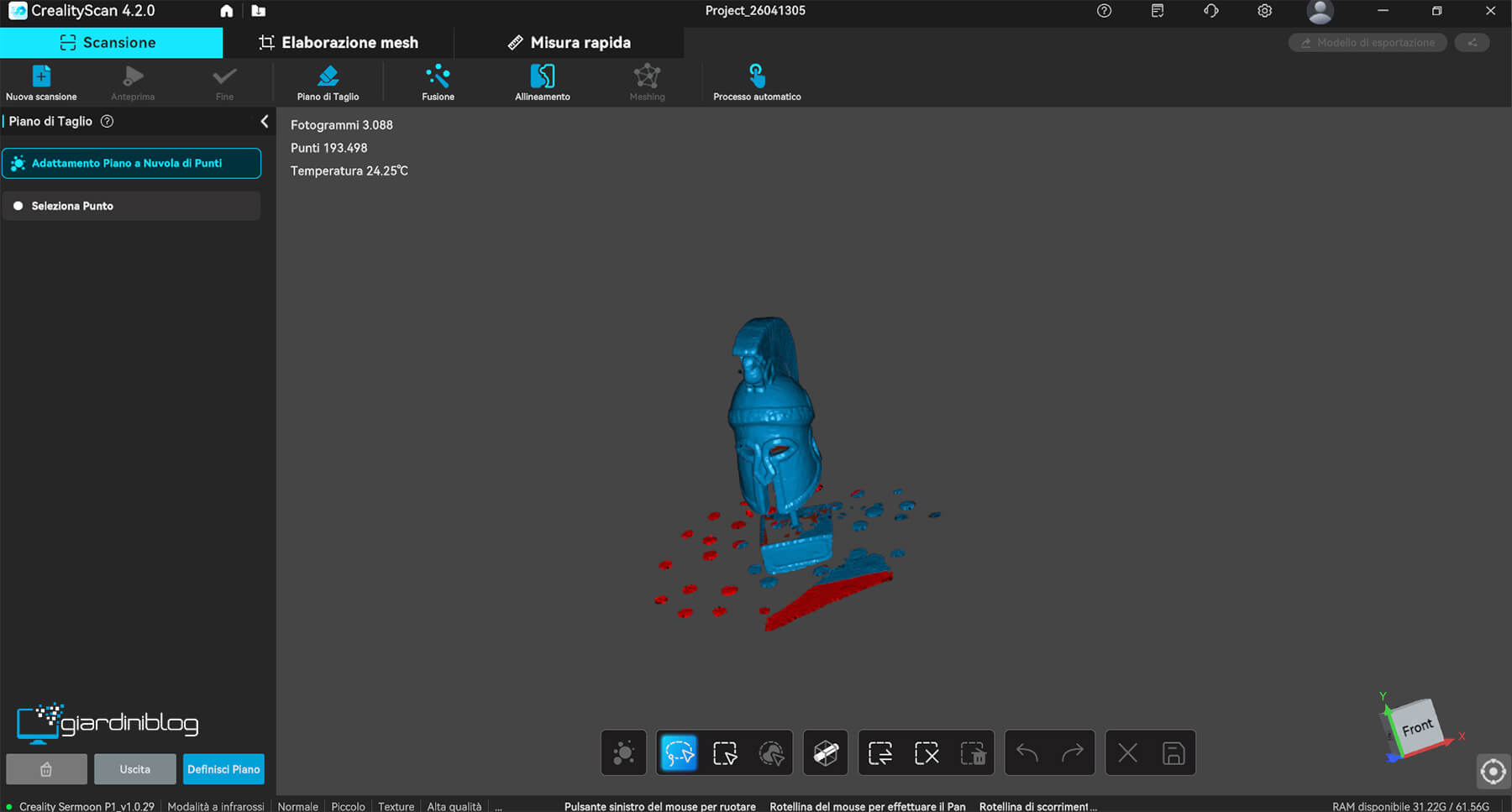Click the Uscita button
This screenshot has width=1512, height=812.
[134, 769]
